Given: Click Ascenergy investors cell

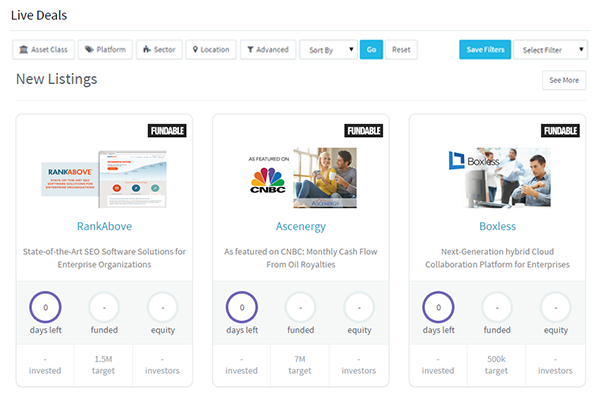Looking at the screenshot, I should pos(359,365).
